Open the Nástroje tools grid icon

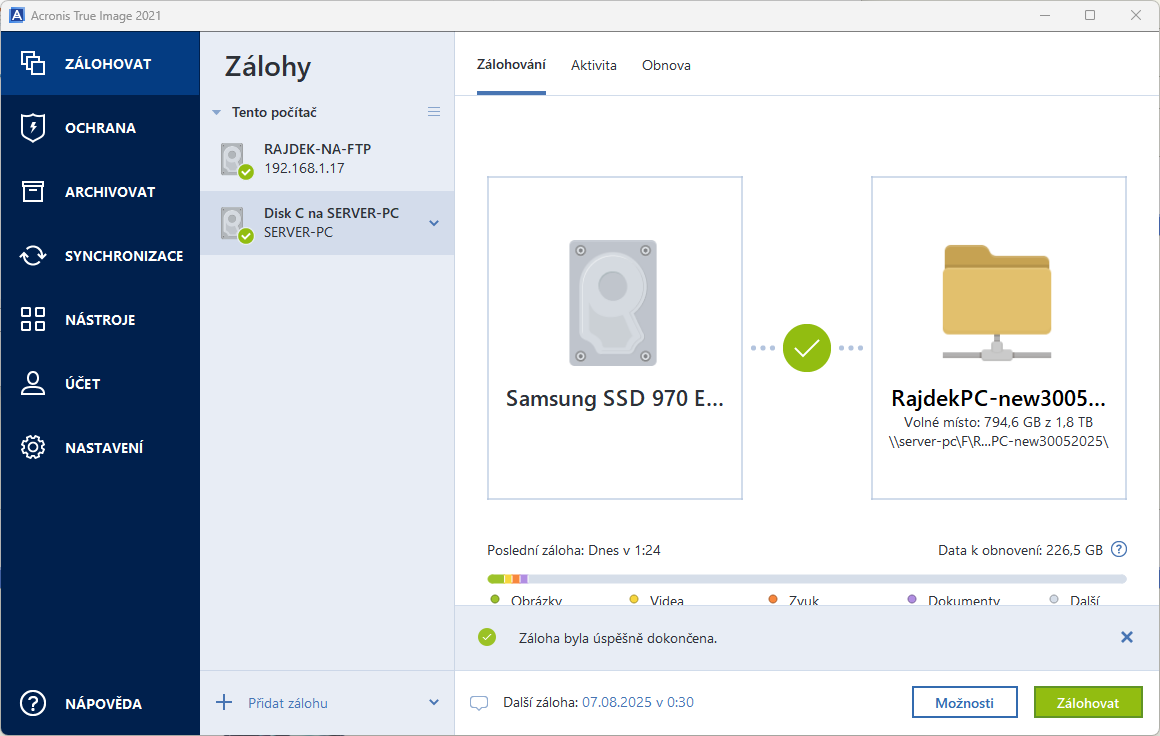[33, 320]
